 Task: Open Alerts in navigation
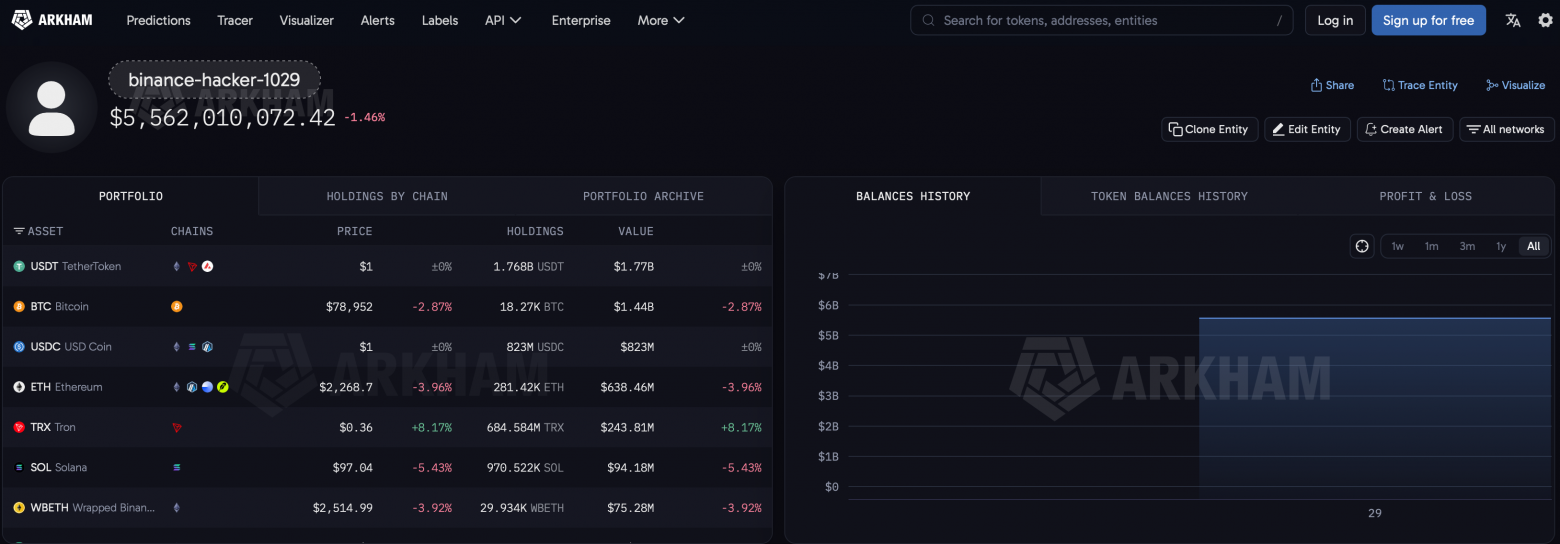[x=378, y=20]
